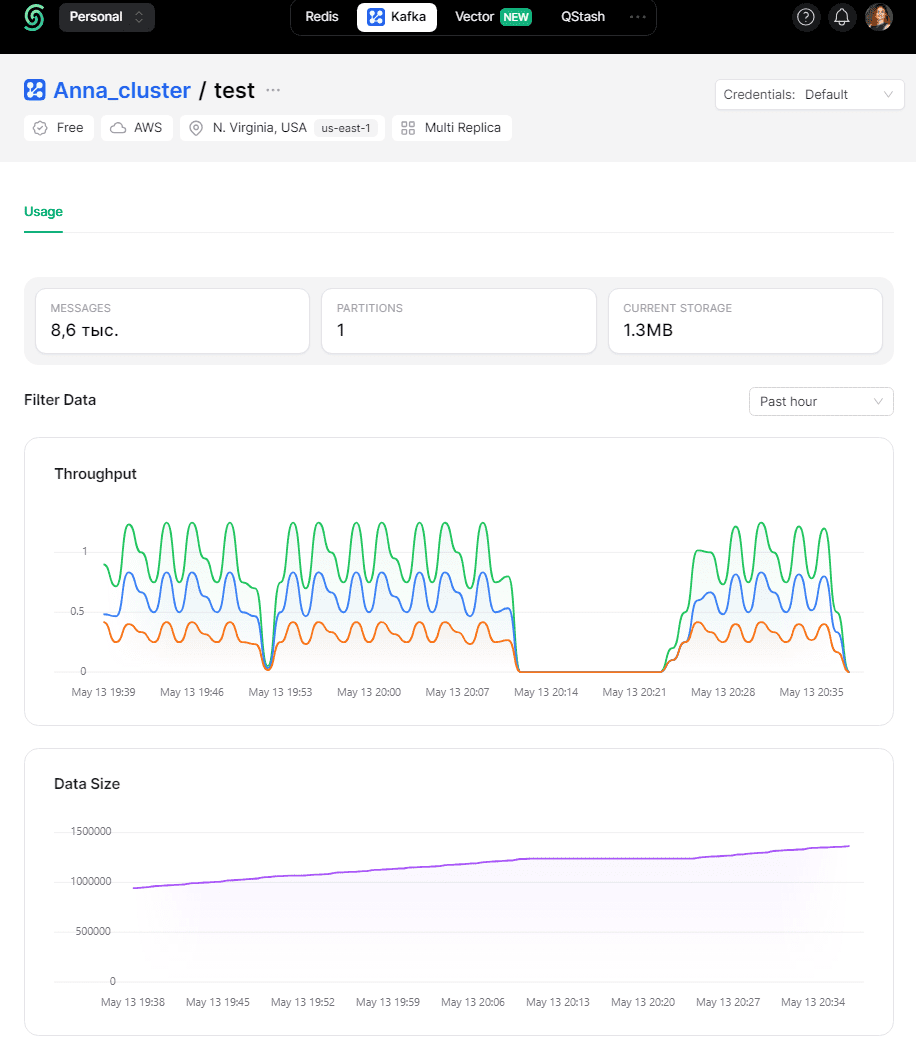Click the May 13 20:06 data size axis label
Image resolution: width=916 pixels, height=1052 pixels.
click(x=472, y=1002)
